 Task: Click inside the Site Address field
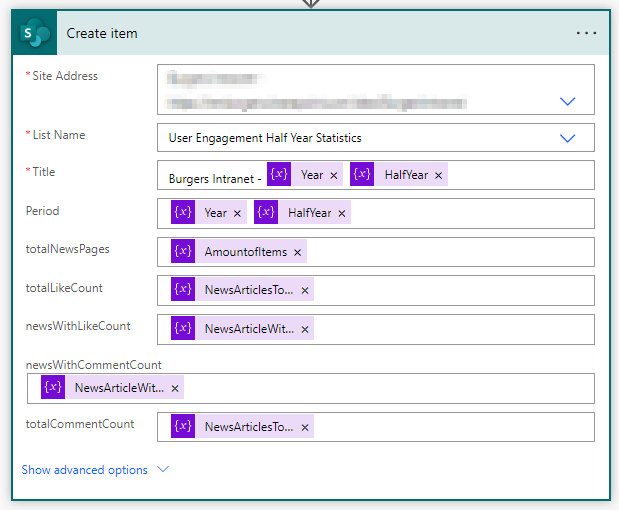point(375,90)
